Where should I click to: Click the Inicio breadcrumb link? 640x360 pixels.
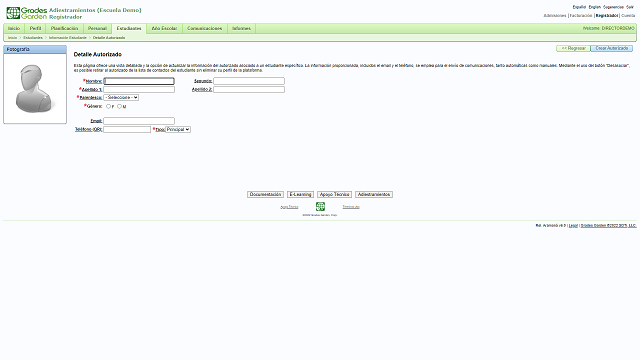click(x=13, y=38)
